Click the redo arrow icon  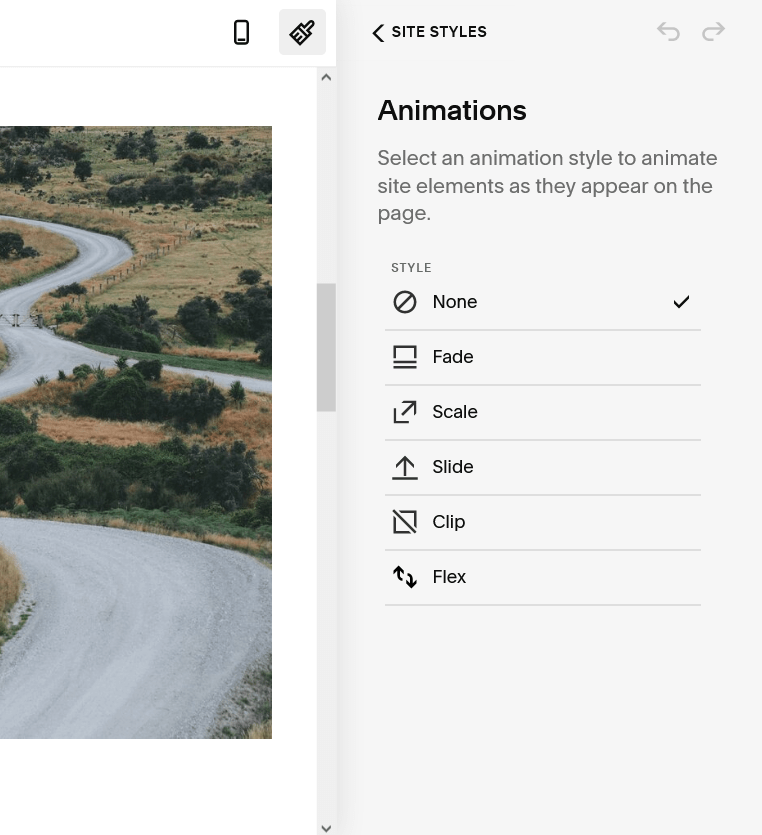(x=713, y=31)
